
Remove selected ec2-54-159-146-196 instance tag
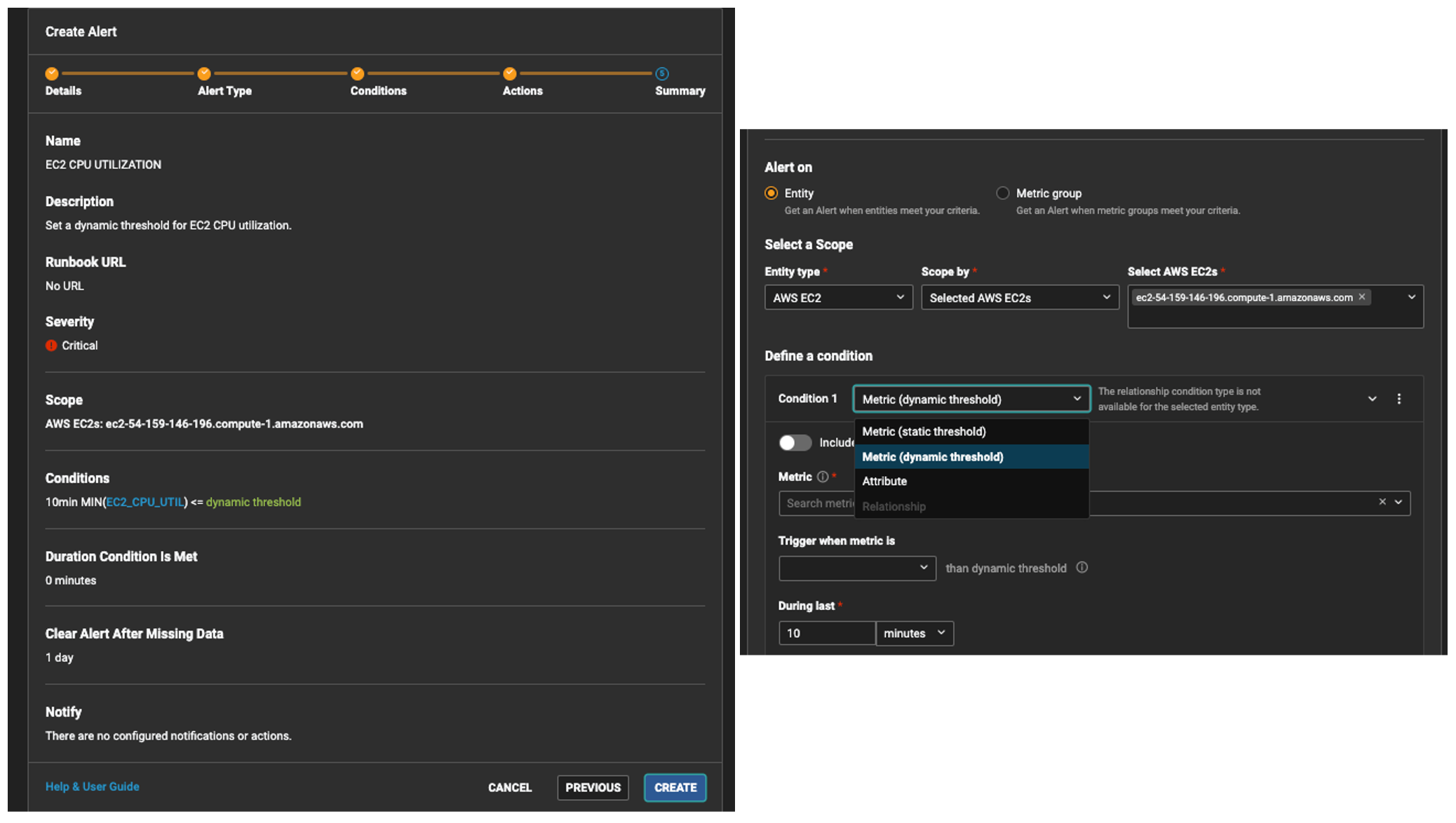[x=1362, y=297]
